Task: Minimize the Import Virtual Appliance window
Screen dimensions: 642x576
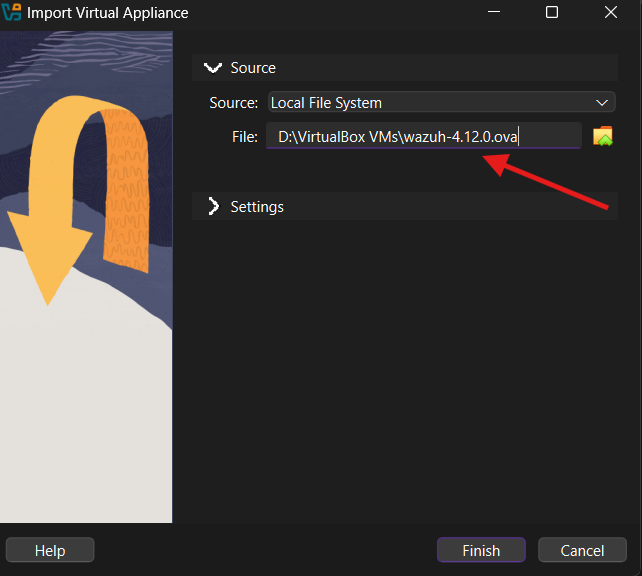Action: [491, 13]
